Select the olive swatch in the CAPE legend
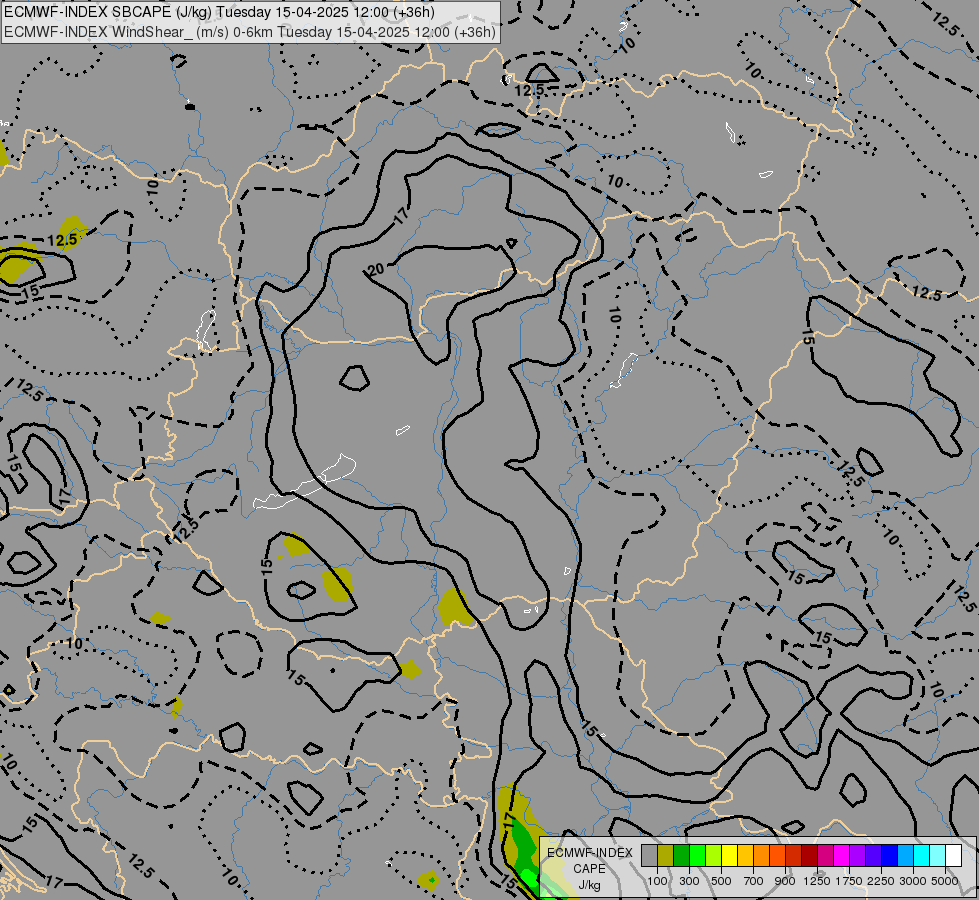This screenshot has width=979, height=900. point(666,855)
